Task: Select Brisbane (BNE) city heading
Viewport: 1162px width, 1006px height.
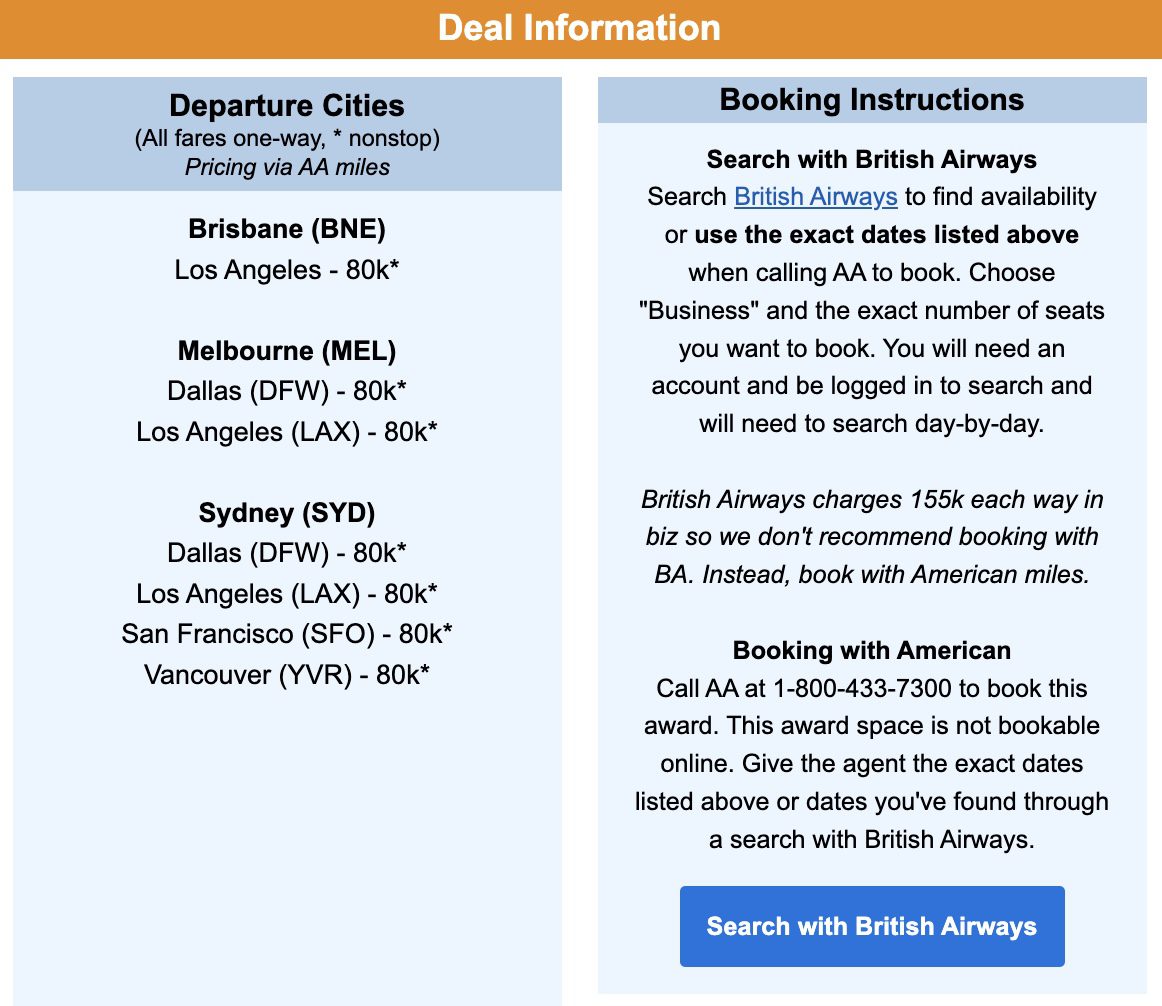Action: [287, 228]
